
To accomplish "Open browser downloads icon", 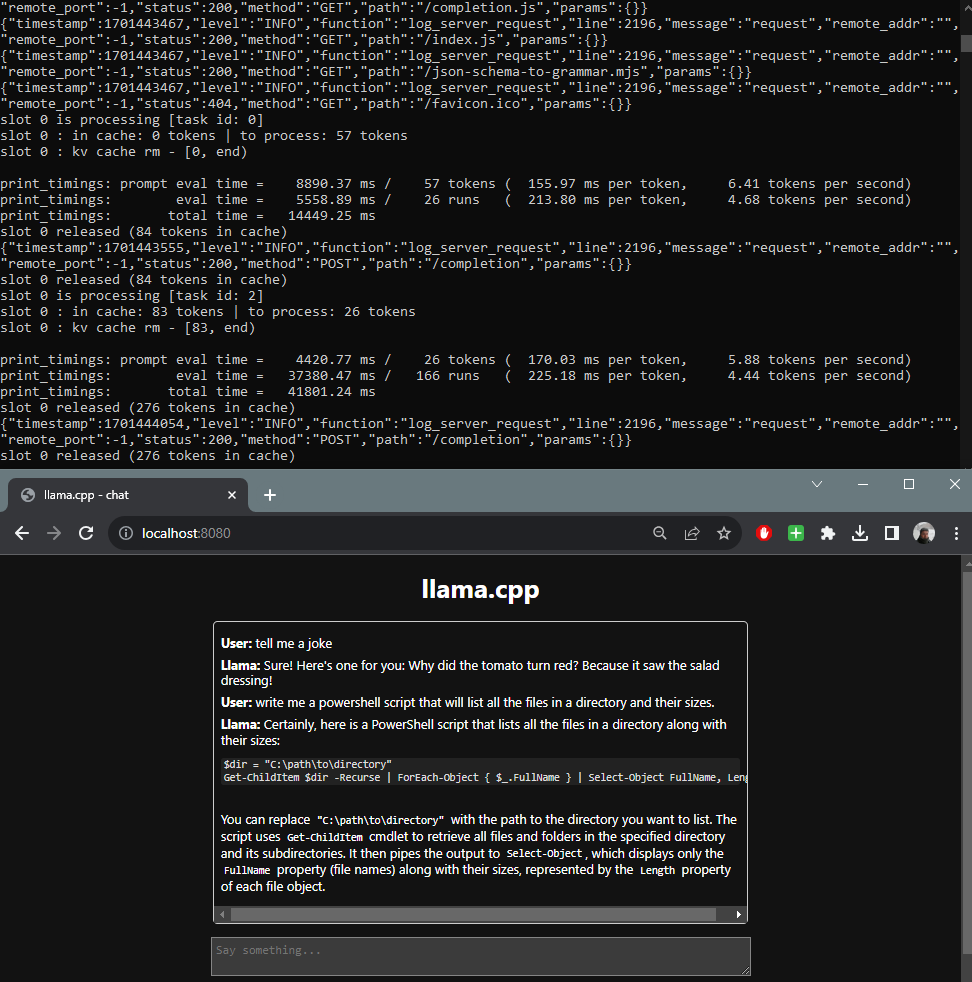I will [860, 533].
